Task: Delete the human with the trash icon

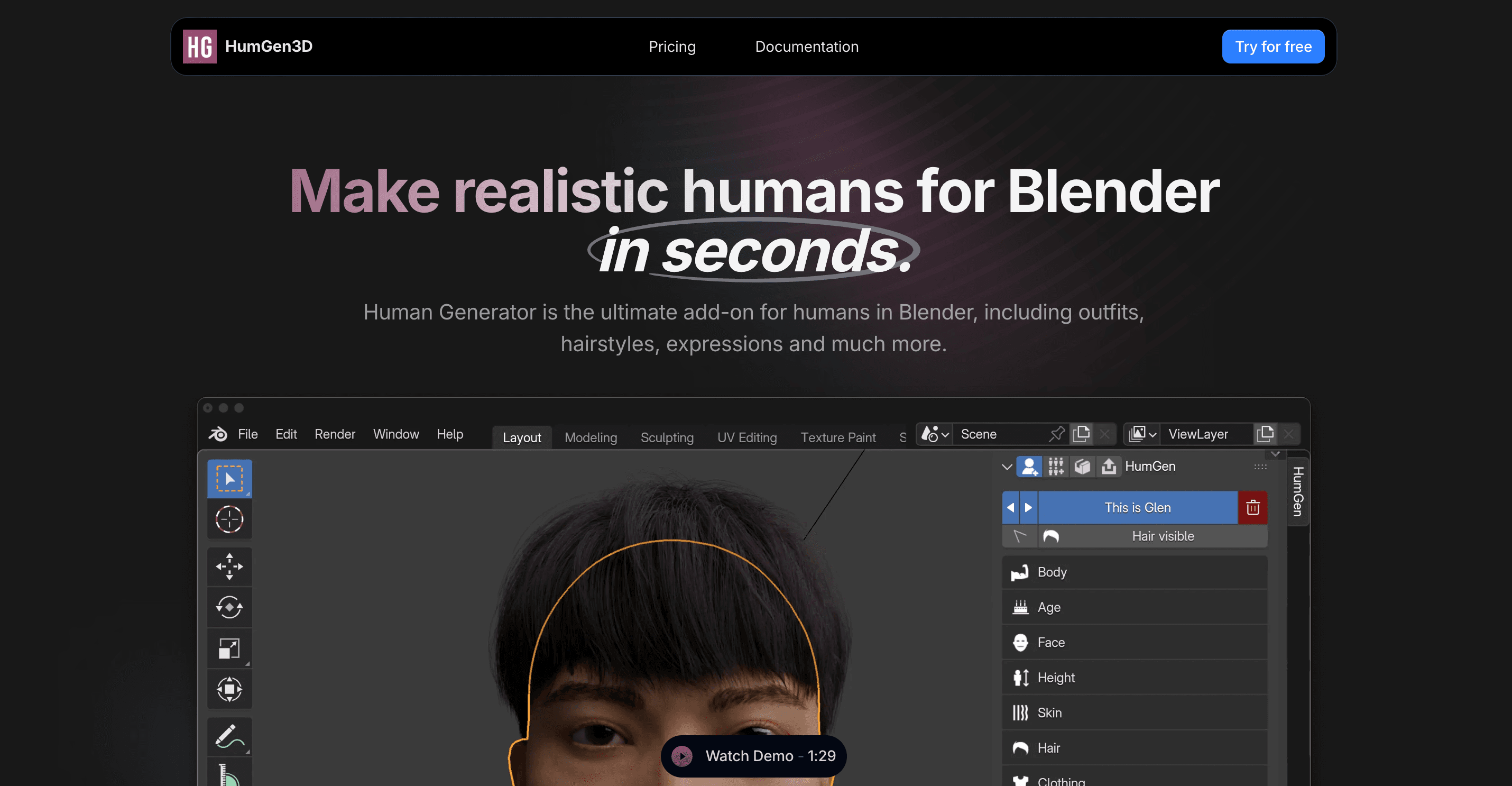Action: 1252,508
